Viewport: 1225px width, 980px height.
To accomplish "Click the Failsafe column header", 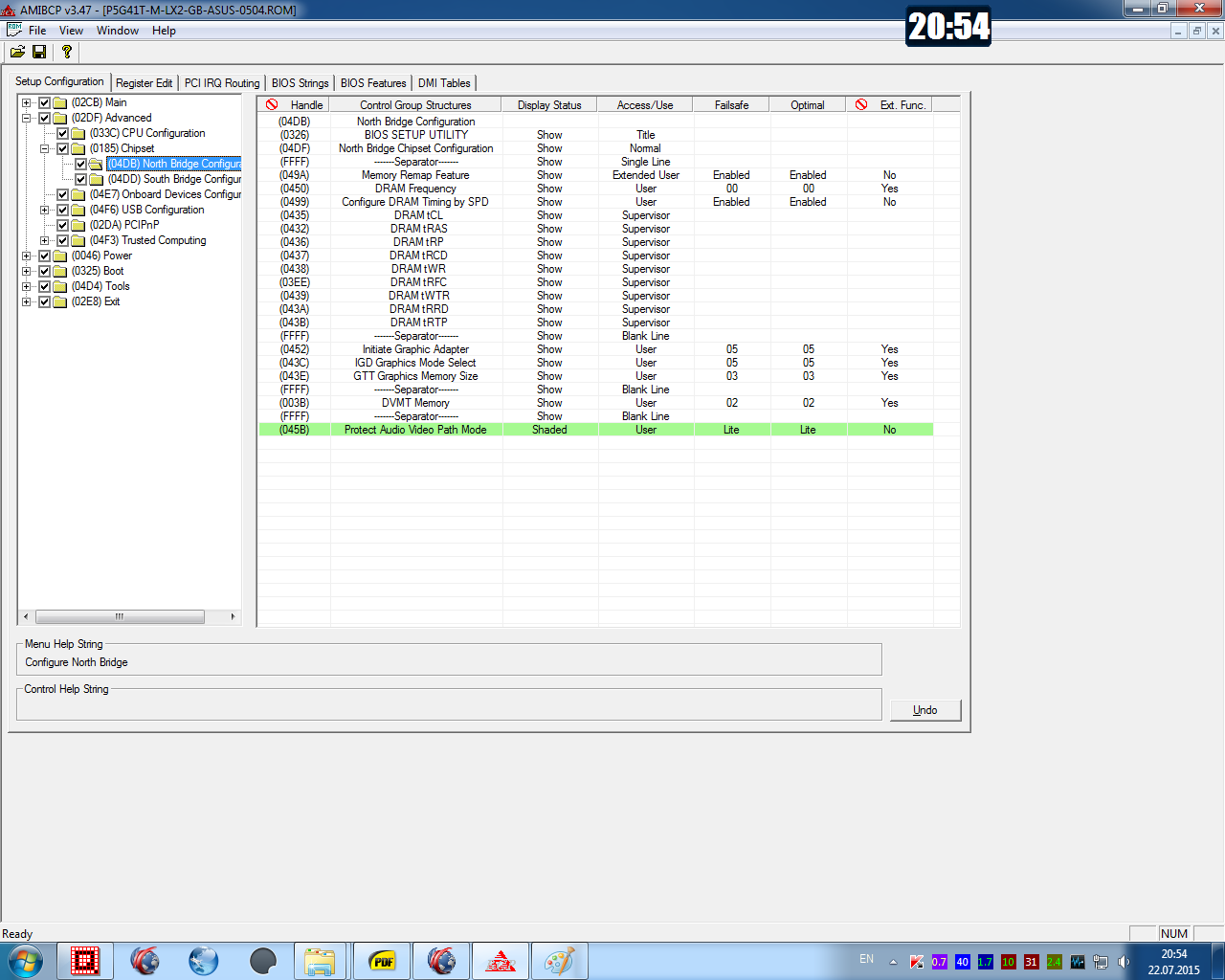I will [732, 105].
